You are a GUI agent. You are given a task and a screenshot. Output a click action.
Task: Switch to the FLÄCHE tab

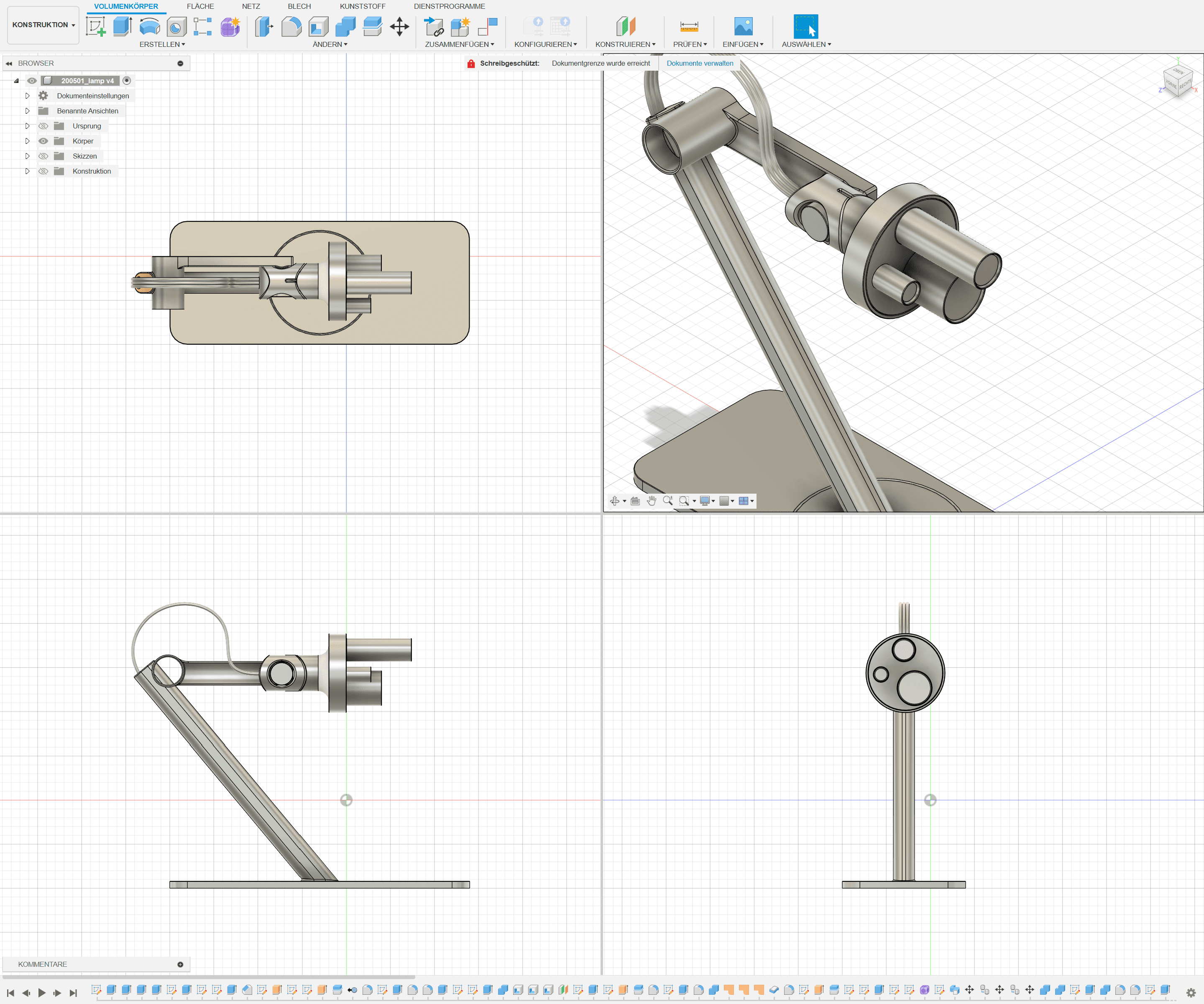pos(200,6)
